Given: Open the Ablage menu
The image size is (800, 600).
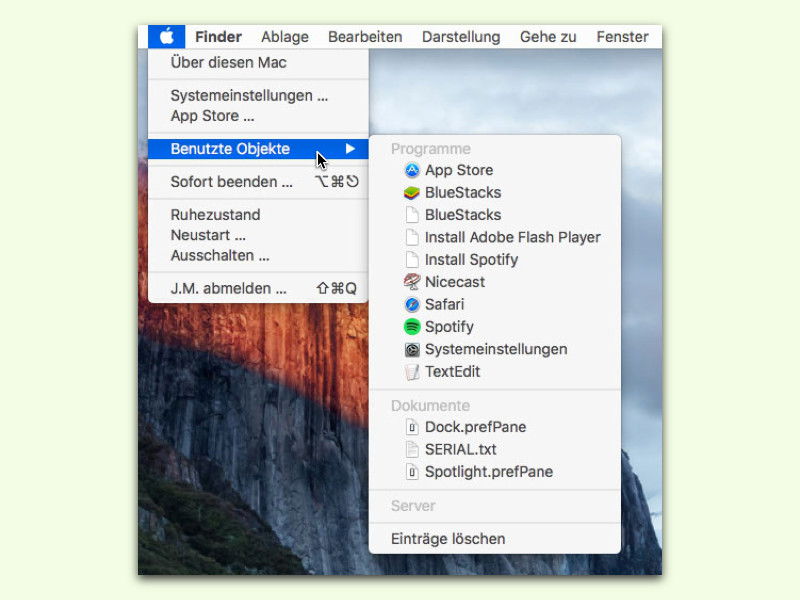Looking at the screenshot, I should [285, 37].
